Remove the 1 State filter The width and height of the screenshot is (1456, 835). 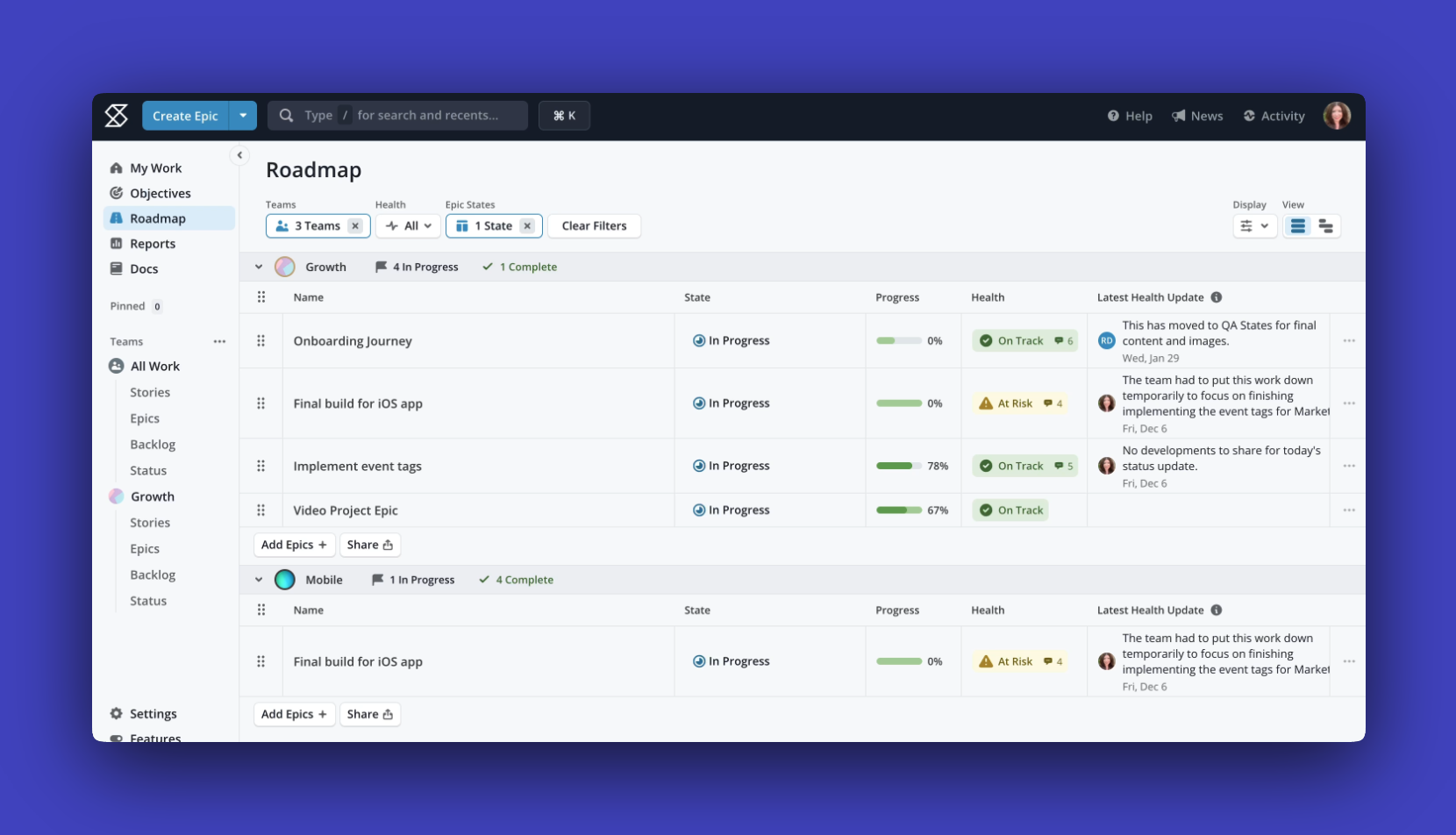527,225
